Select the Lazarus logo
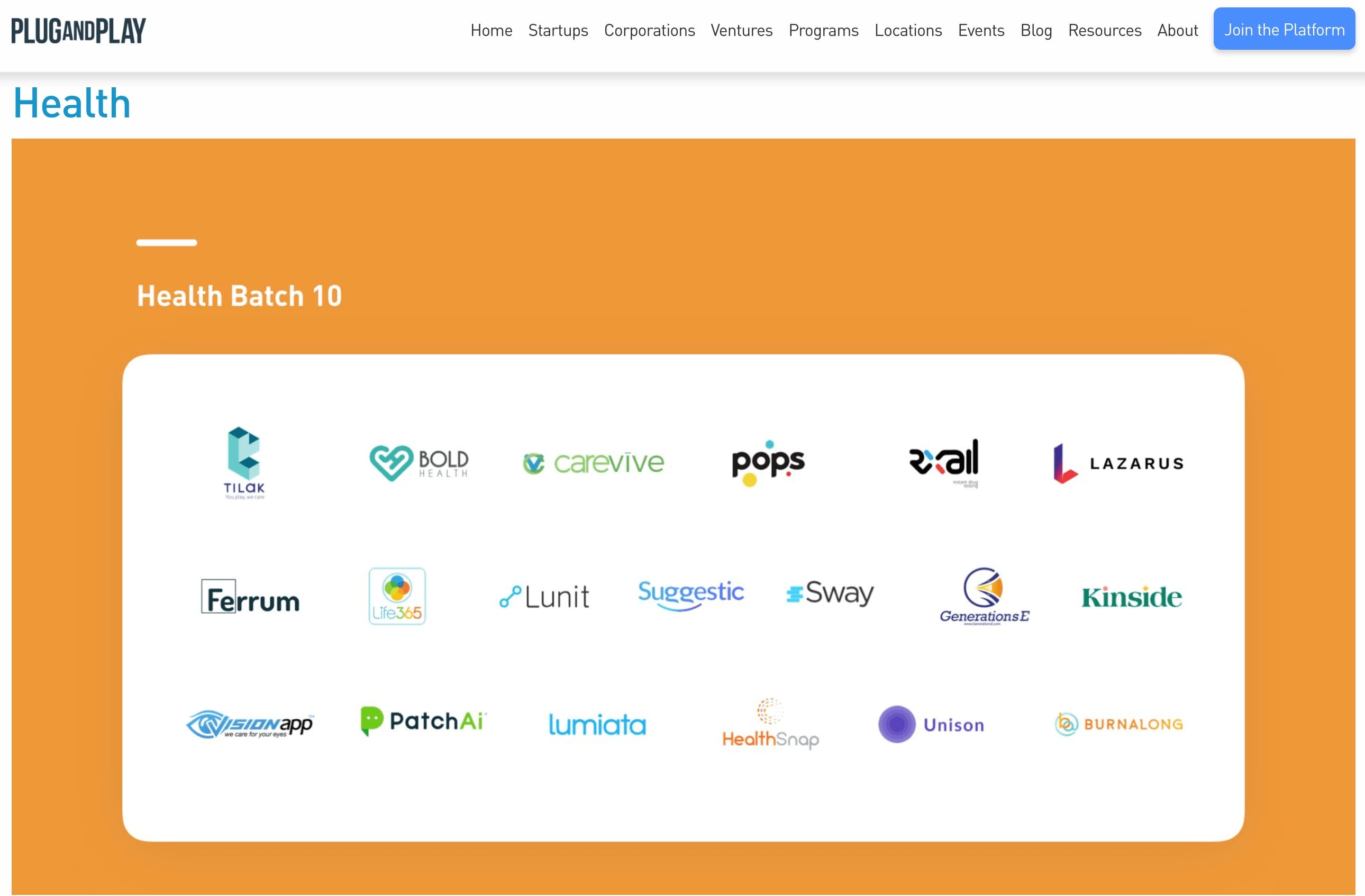 click(x=1118, y=463)
